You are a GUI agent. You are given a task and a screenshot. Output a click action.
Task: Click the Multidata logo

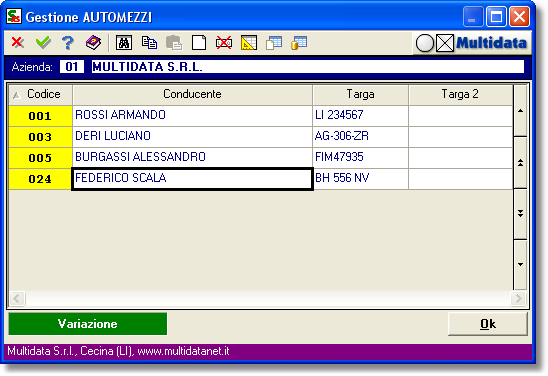tap(491, 43)
